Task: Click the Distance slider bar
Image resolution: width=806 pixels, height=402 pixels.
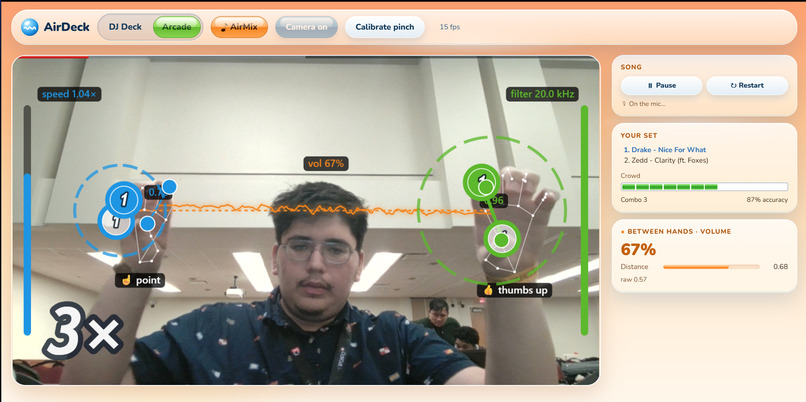Action: pyautogui.click(x=711, y=267)
